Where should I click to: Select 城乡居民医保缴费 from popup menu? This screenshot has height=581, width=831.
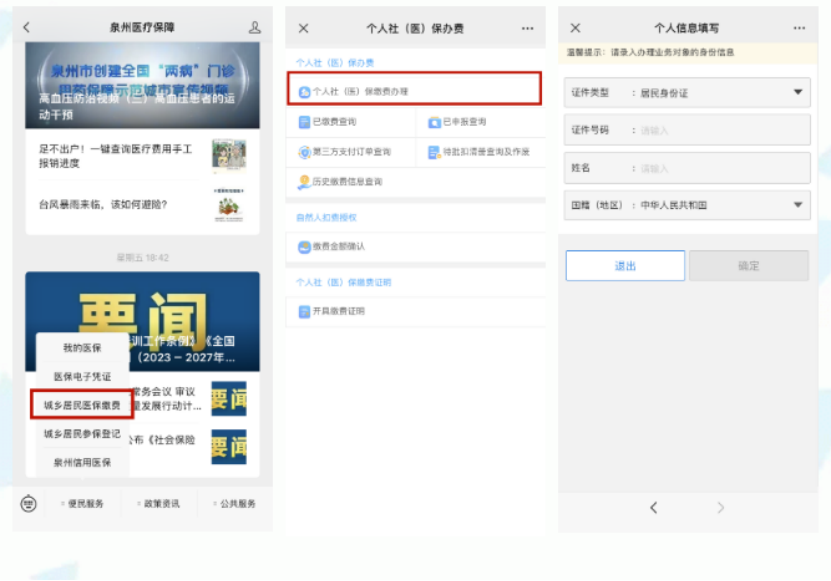[82, 406]
